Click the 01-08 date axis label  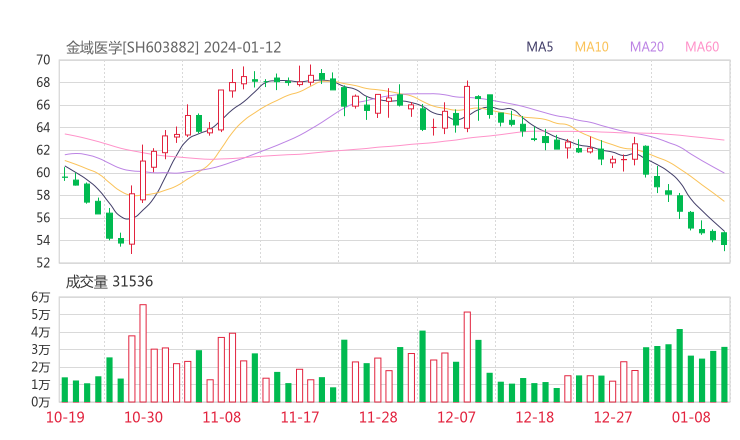point(691,417)
